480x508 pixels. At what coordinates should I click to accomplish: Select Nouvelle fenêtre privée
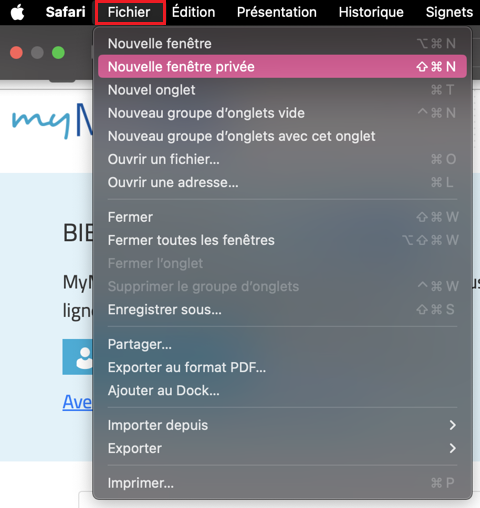point(282,67)
